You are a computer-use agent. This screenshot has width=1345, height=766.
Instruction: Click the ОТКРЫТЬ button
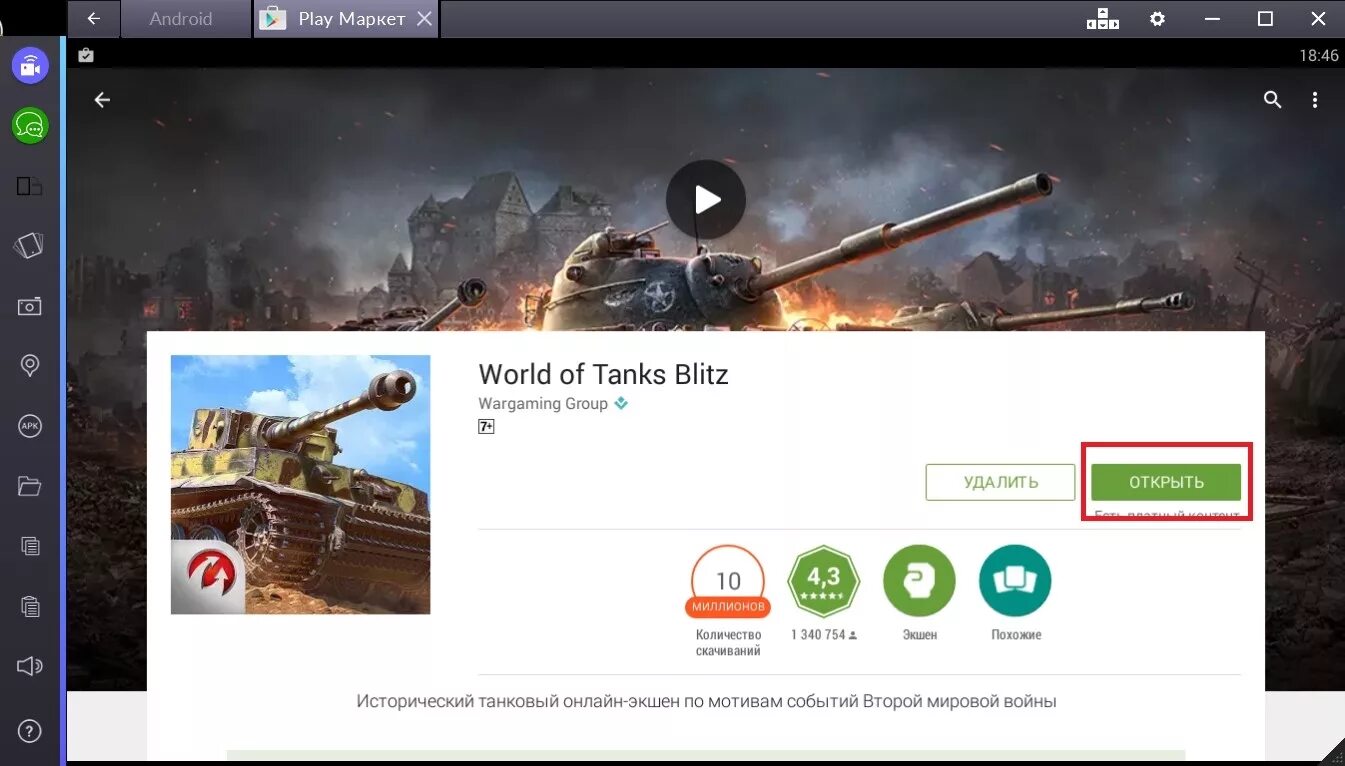pyautogui.click(x=1166, y=482)
